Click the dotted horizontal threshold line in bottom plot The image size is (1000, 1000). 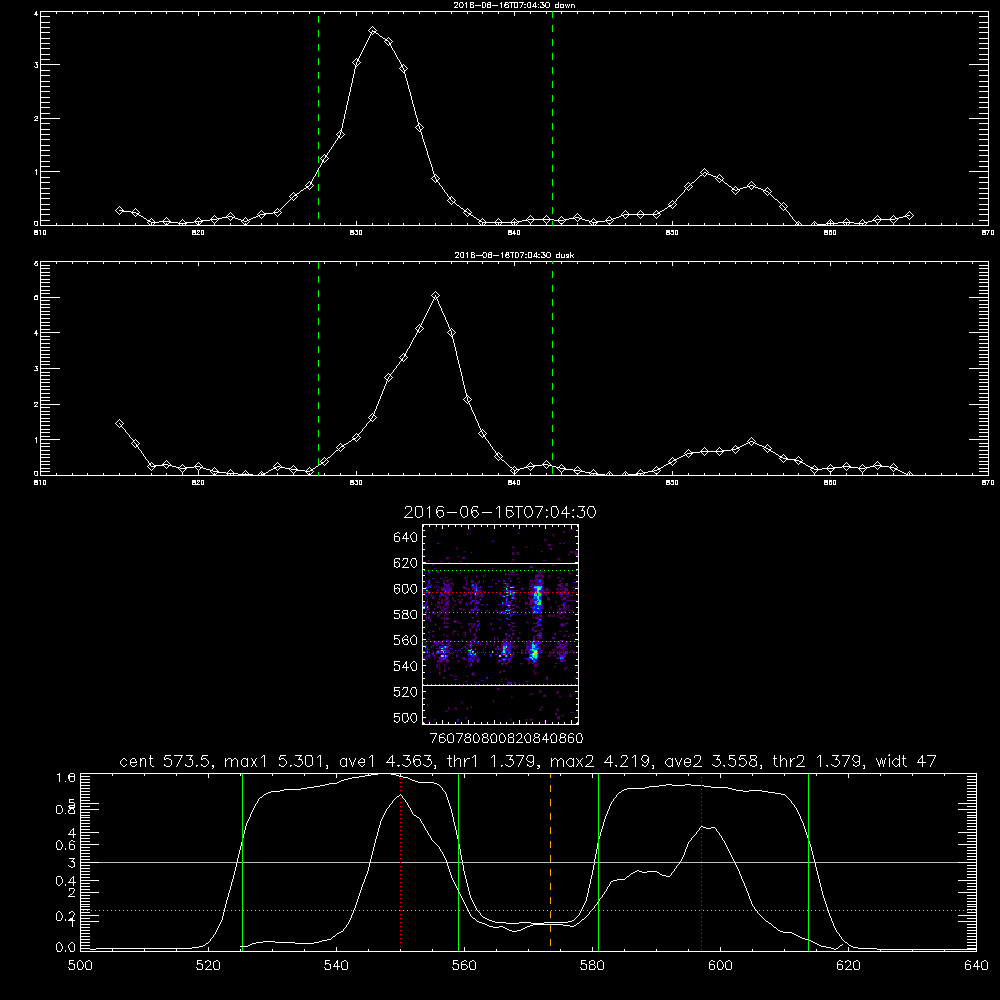pyautogui.click(x=528, y=911)
